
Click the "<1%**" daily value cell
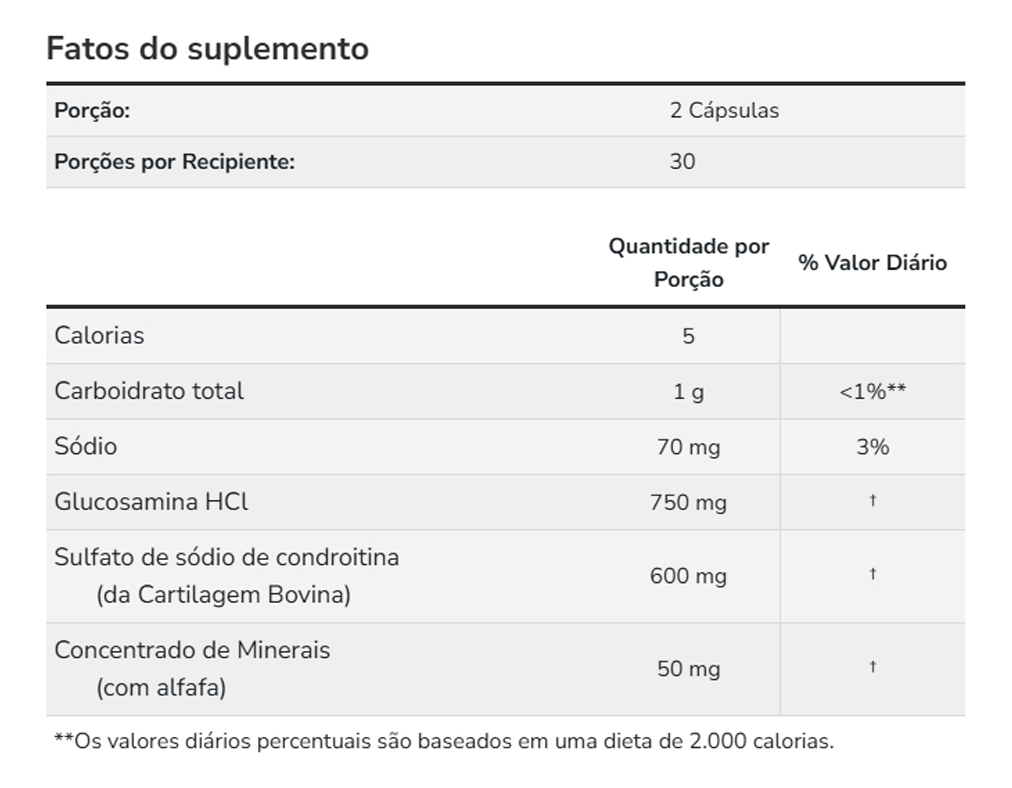(x=872, y=392)
